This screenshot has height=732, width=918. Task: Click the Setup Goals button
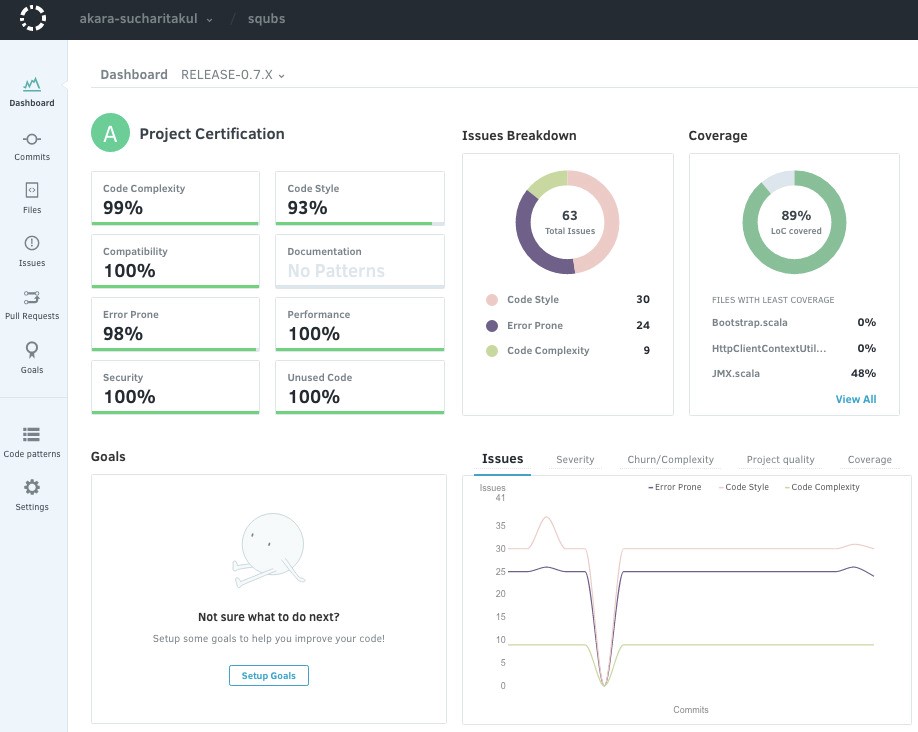pos(269,676)
